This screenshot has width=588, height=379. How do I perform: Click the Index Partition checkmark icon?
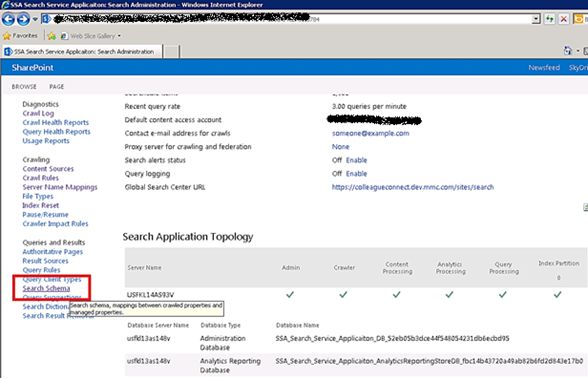click(x=558, y=295)
